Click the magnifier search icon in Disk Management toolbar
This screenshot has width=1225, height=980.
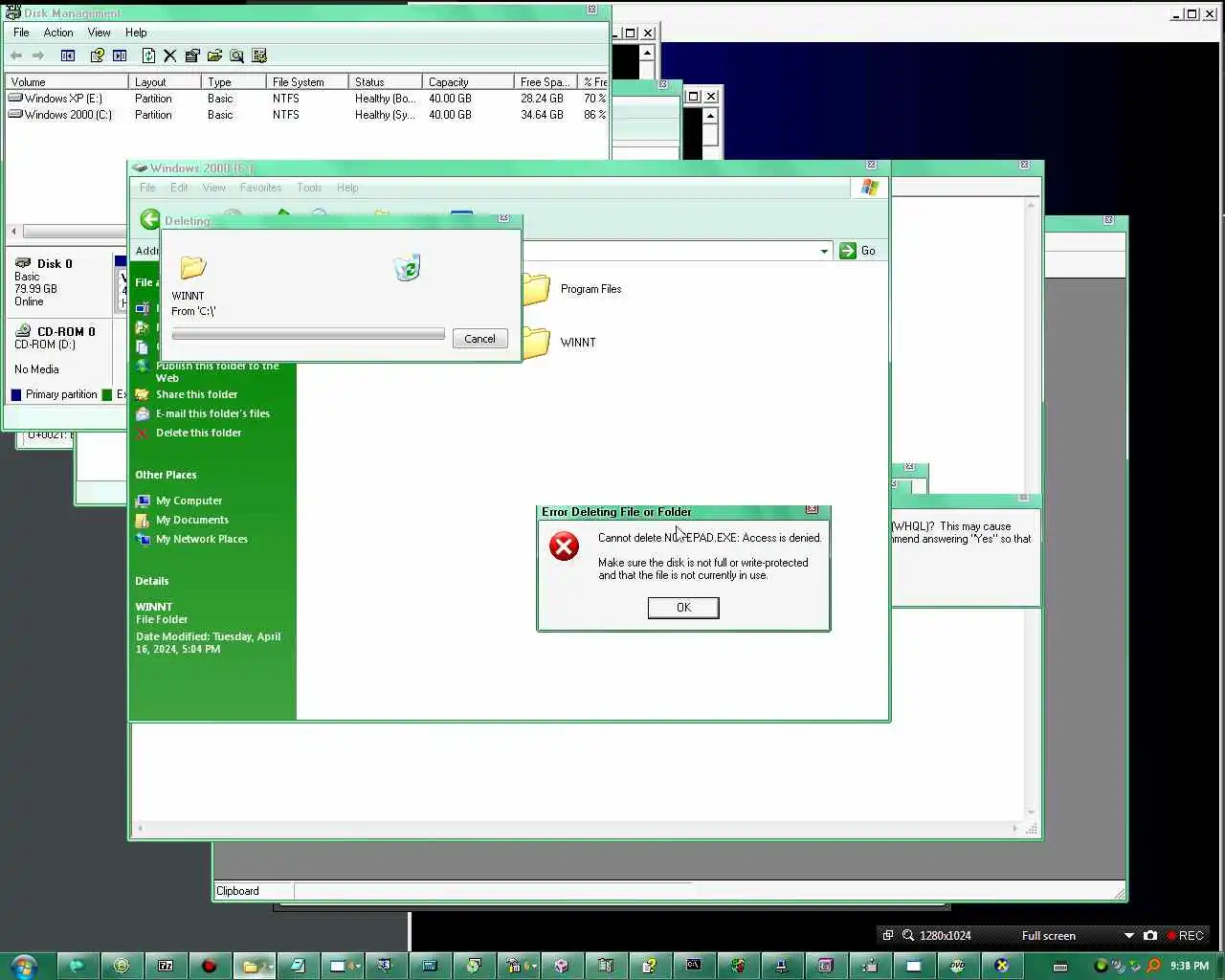pyautogui.click(x=236, y=56)
